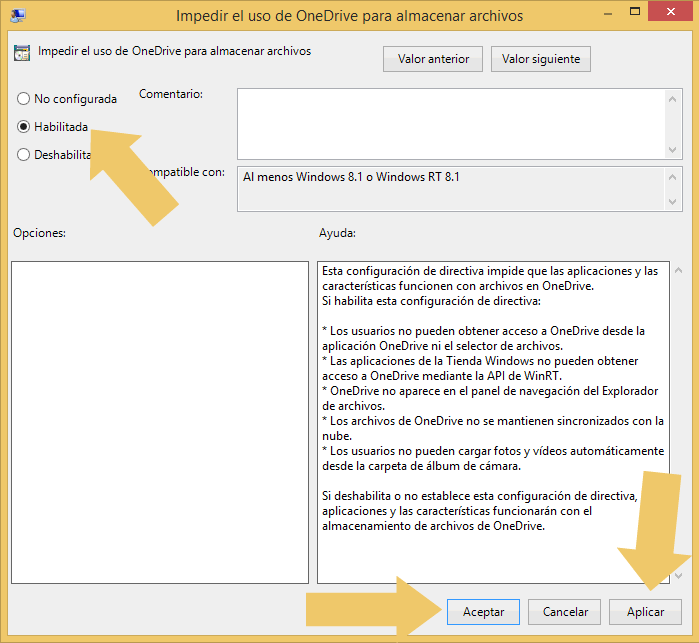Viewport: 699px width, 643px height.
Task: Select the Habilitada radio option
Action: (x=24, y=127)
